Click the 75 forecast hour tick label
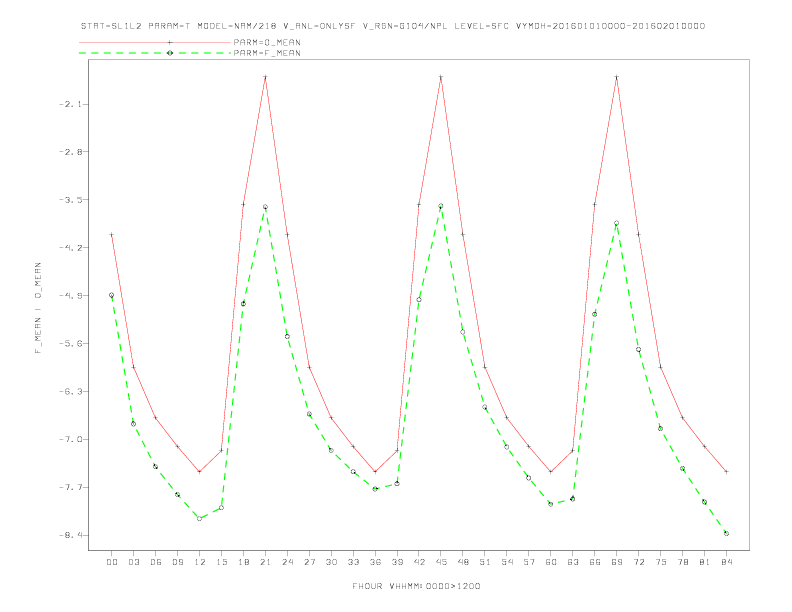The height and width of the screenshot is (612, 792). (x=661, y=562)
